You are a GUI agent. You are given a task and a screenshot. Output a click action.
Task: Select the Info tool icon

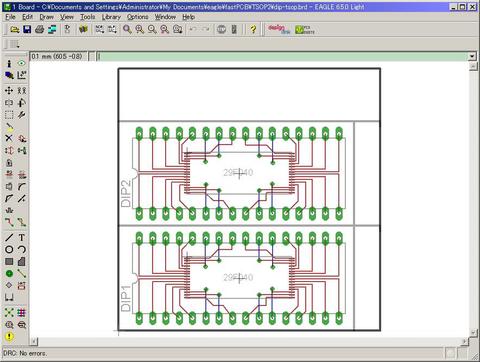tap(9, 63)
